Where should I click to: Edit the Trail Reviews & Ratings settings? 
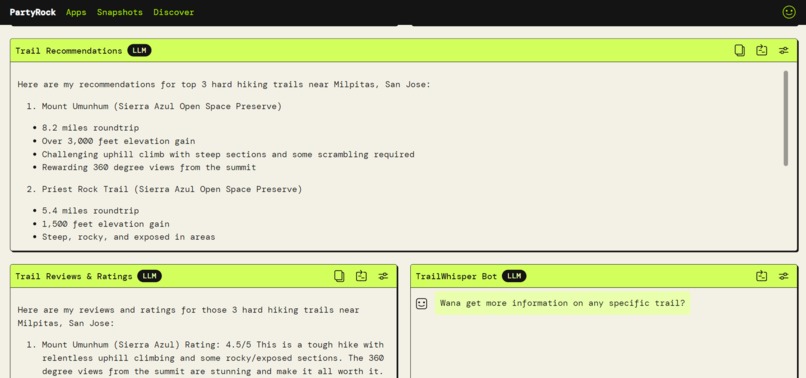tap(383, 276)
